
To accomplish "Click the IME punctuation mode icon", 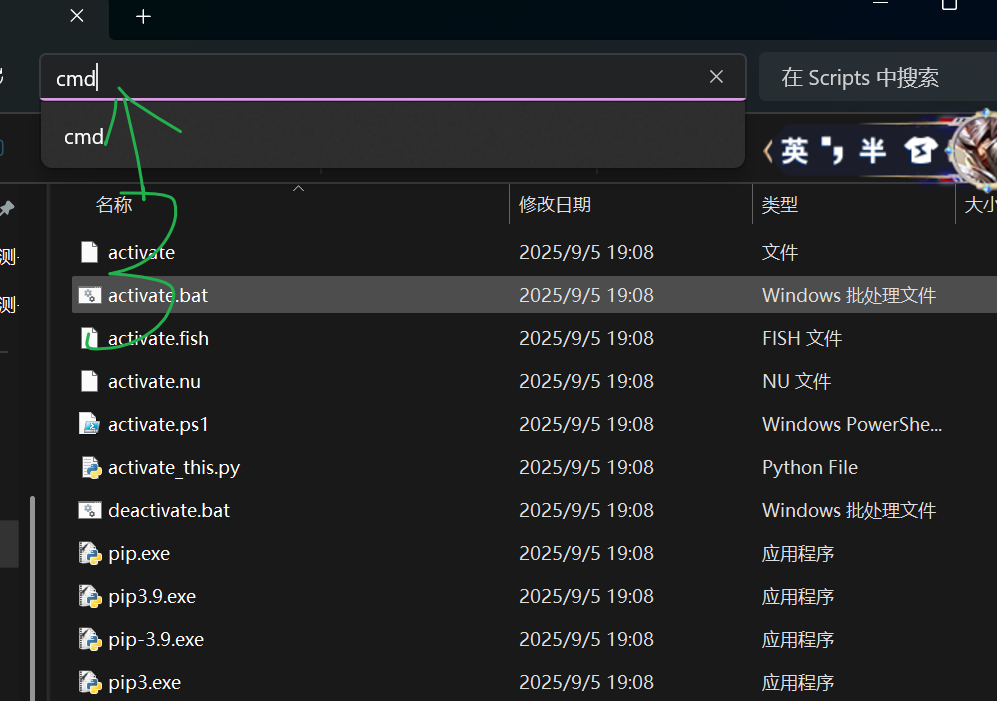I will pos(833,151).
